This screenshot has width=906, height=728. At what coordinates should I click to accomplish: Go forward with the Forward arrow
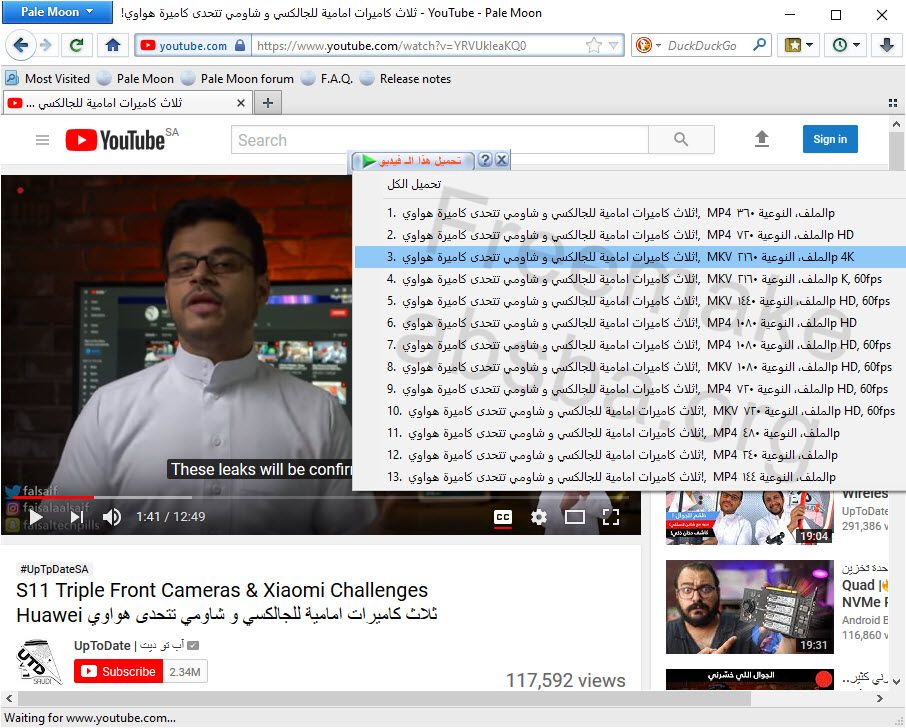[47, 45]
